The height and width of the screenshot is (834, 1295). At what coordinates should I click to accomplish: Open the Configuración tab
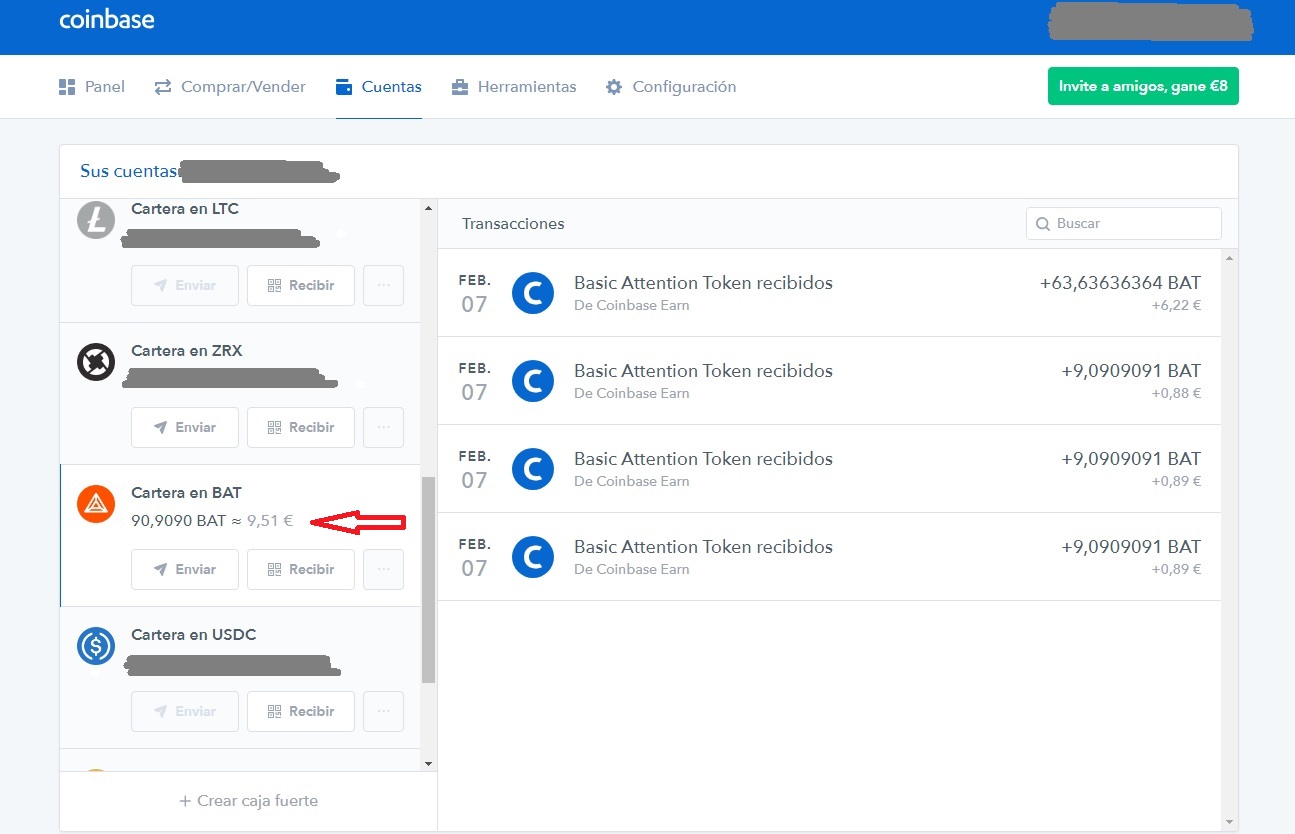[671, 87]
